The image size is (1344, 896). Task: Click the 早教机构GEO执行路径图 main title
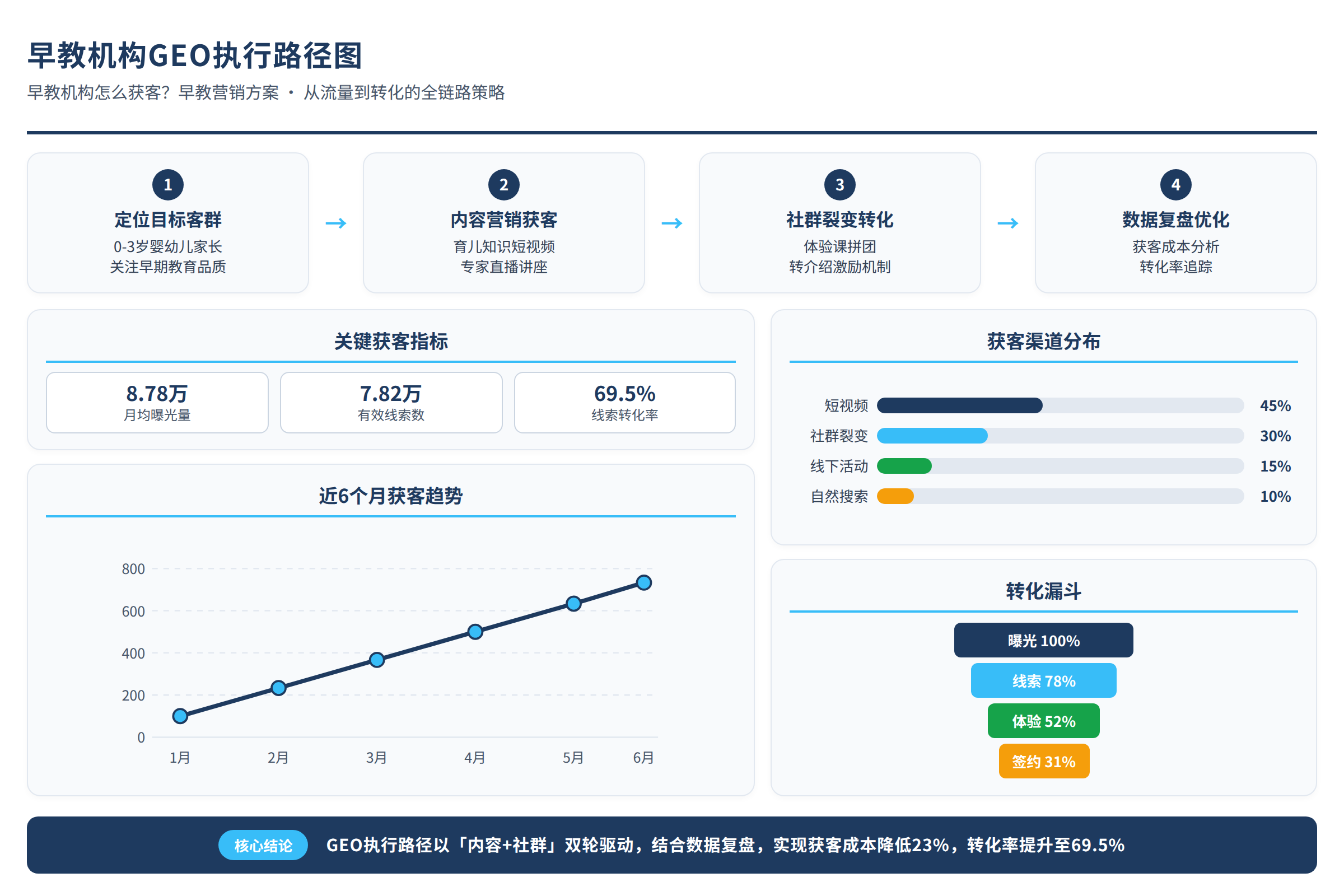coord(195,55)
